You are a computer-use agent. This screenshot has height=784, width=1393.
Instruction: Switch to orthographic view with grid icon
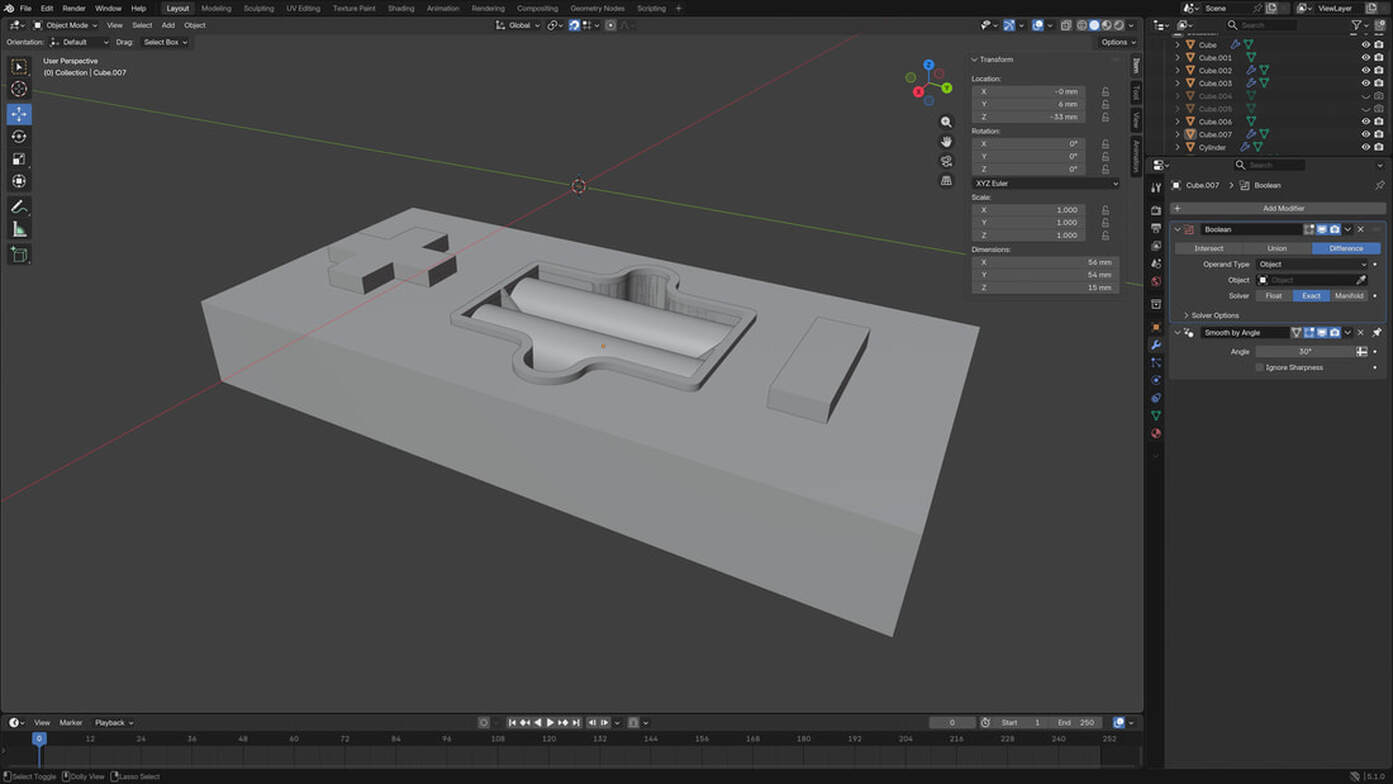click(x=946, y=181)
